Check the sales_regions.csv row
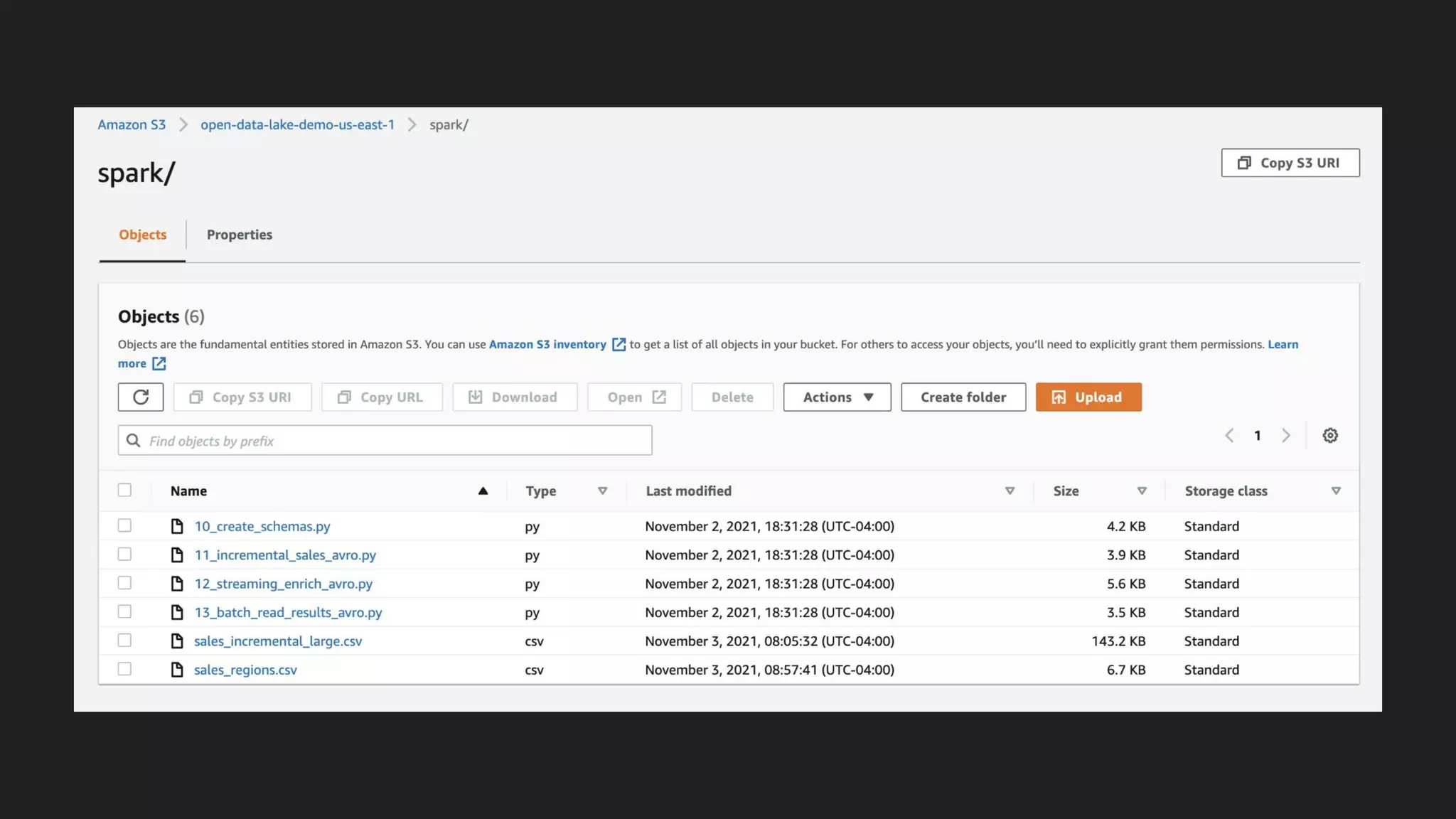The height and width of the screenshot is (819, 1456). (124, 669)
